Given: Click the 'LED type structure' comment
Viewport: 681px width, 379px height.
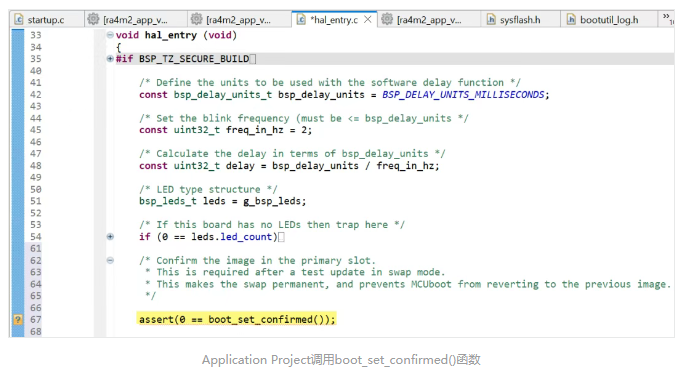Looking at the screenshot, I should pyautogui.click(x=208, y=189).
